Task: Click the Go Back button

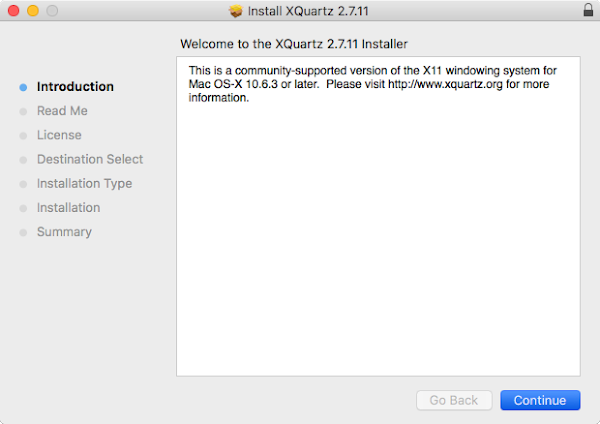Action: point(454,400)
